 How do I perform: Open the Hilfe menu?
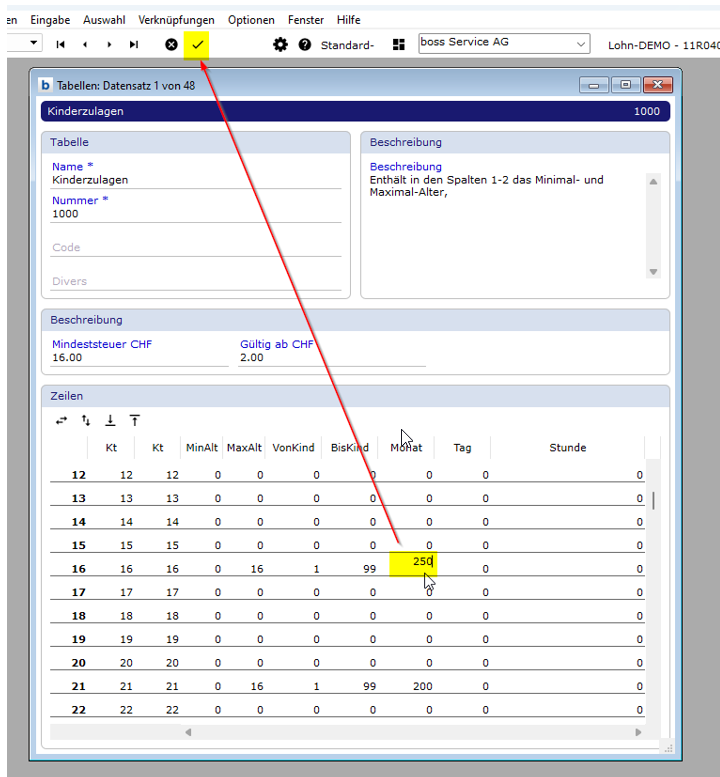click(x=348, y=20)
